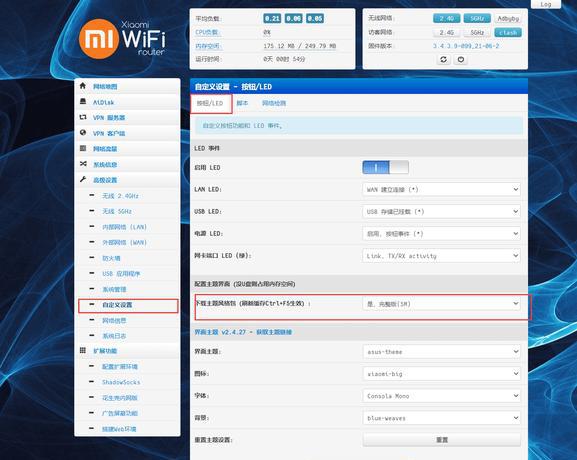Click the tiles icon beside 扩展功能
Image resolution: width=577 pixels, height=460 pixels.
pos(83,350)
